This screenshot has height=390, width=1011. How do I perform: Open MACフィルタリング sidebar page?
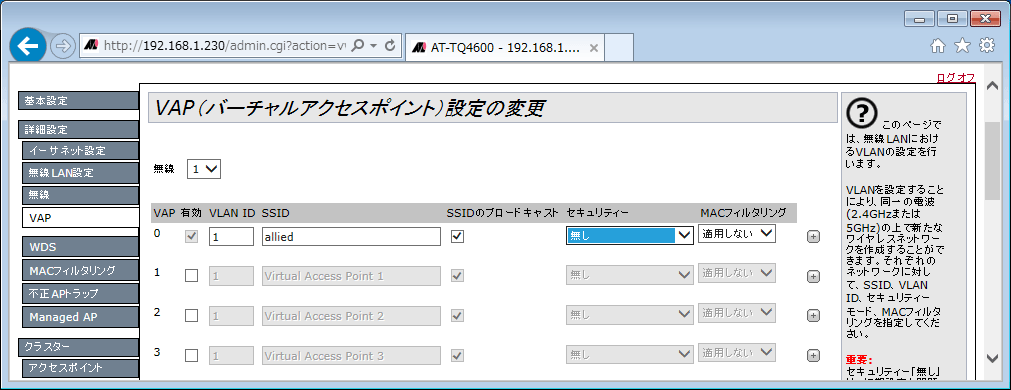(x=80, y=269)
